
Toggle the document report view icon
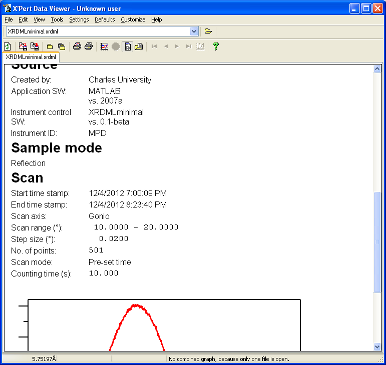(128, 47)
